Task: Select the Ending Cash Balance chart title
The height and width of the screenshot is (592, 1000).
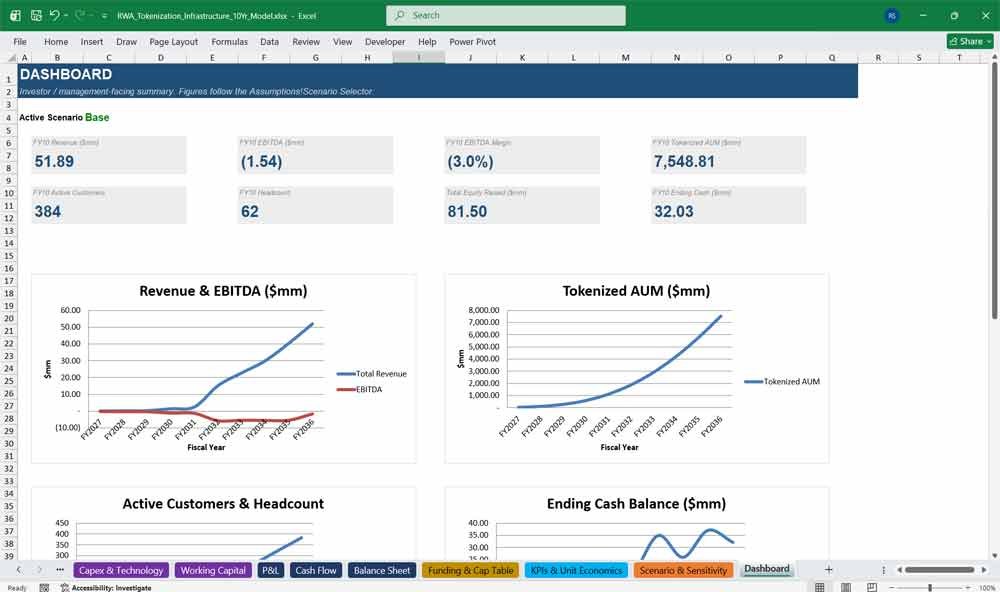Action: coord(636,503)
